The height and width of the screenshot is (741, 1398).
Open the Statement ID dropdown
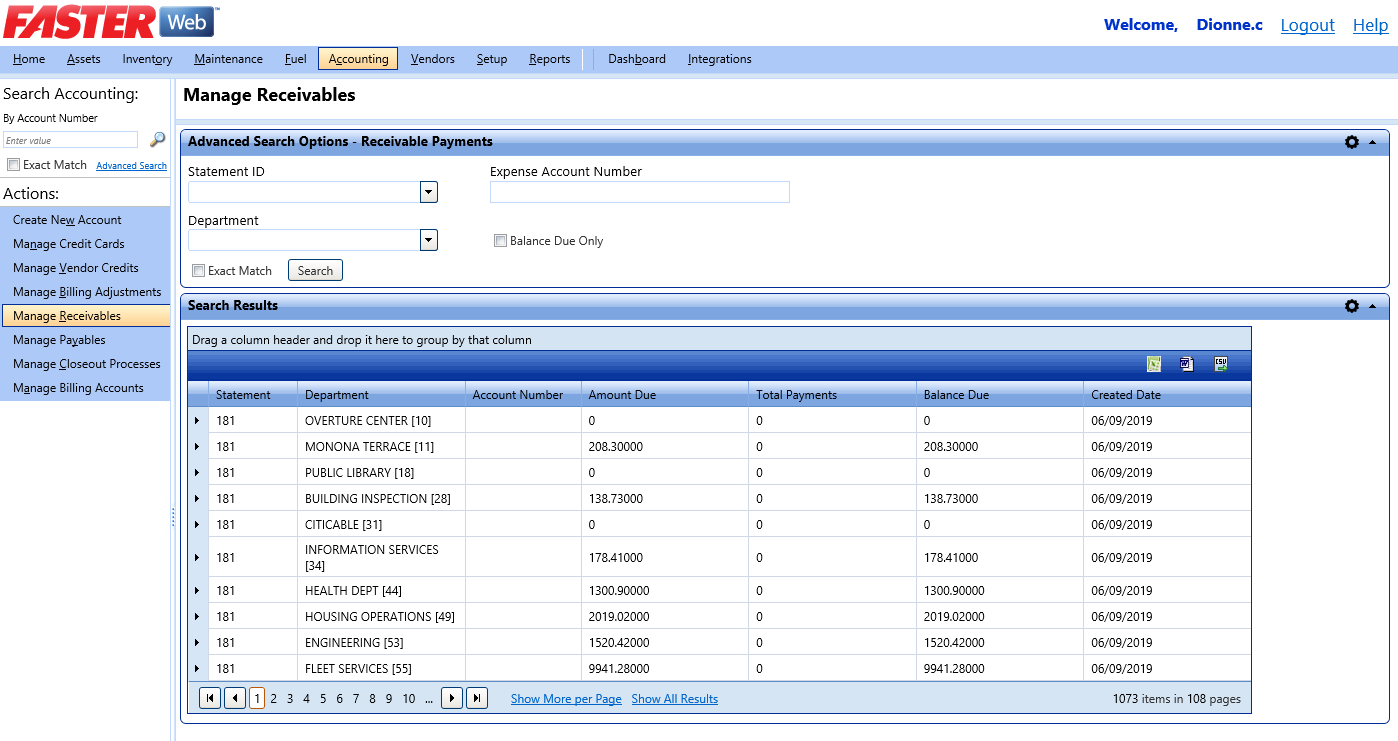point(429,192)
